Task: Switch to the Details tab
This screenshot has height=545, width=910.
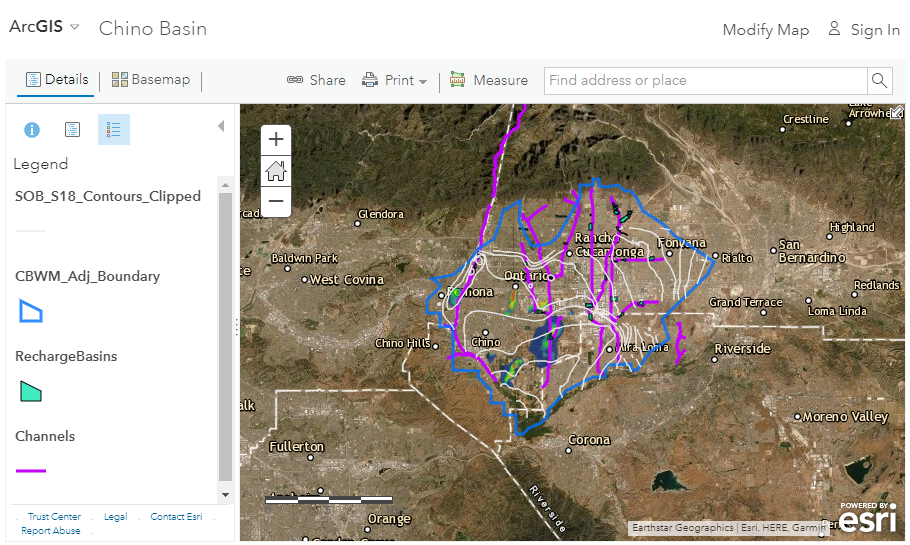Action: 56,80
